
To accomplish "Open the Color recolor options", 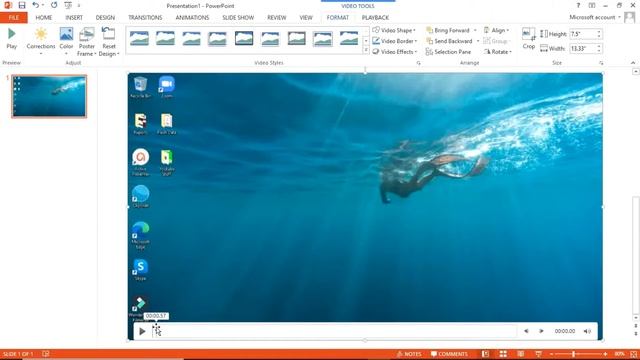I will tap(66, 40).
